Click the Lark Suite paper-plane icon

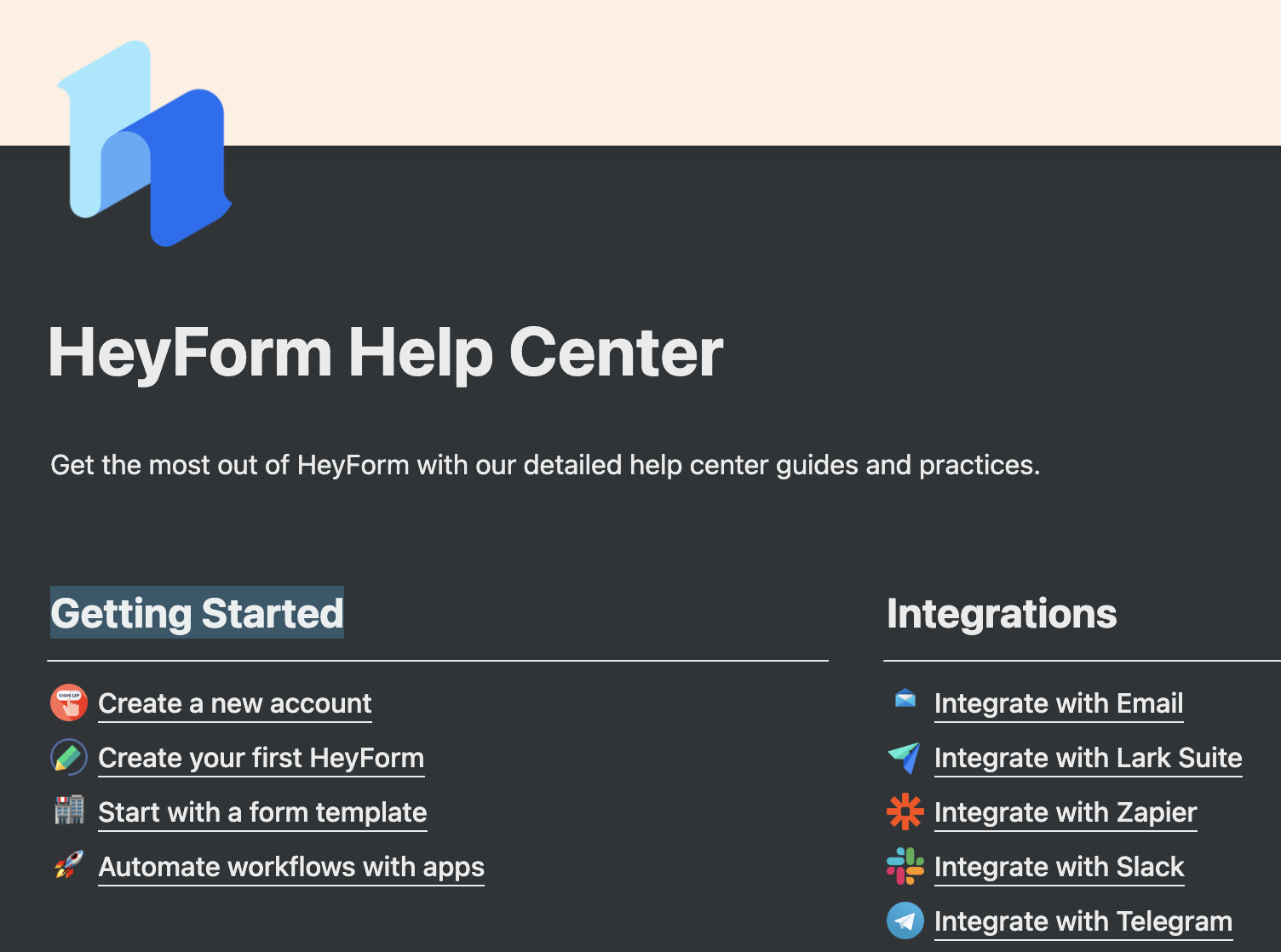point(905,757)
